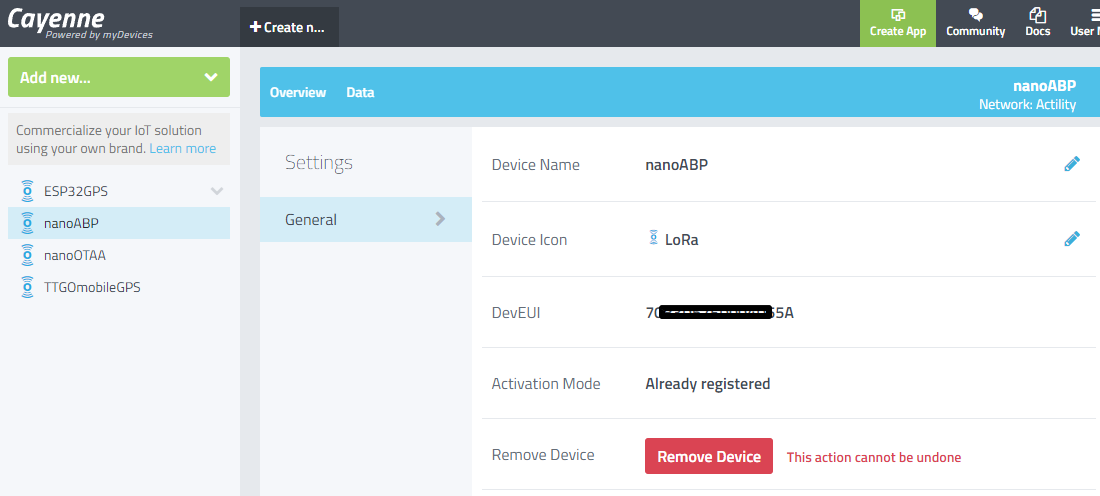This screenshot has height=496, width=1100.
Task: Open the User menu icon
Action: coord(1085,23)
